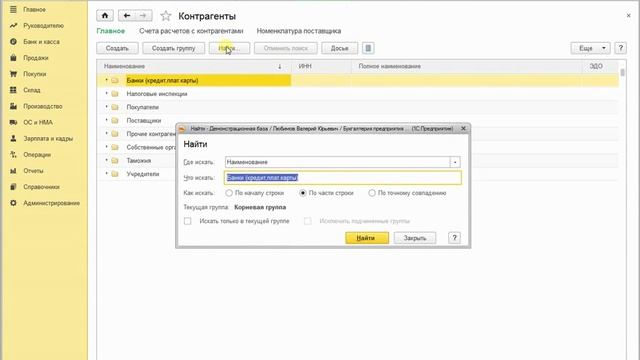The height and width of the screenshot is (360, 640).
Task: Open ОС и НМА section icon
Action: click(x=13, y=122)
